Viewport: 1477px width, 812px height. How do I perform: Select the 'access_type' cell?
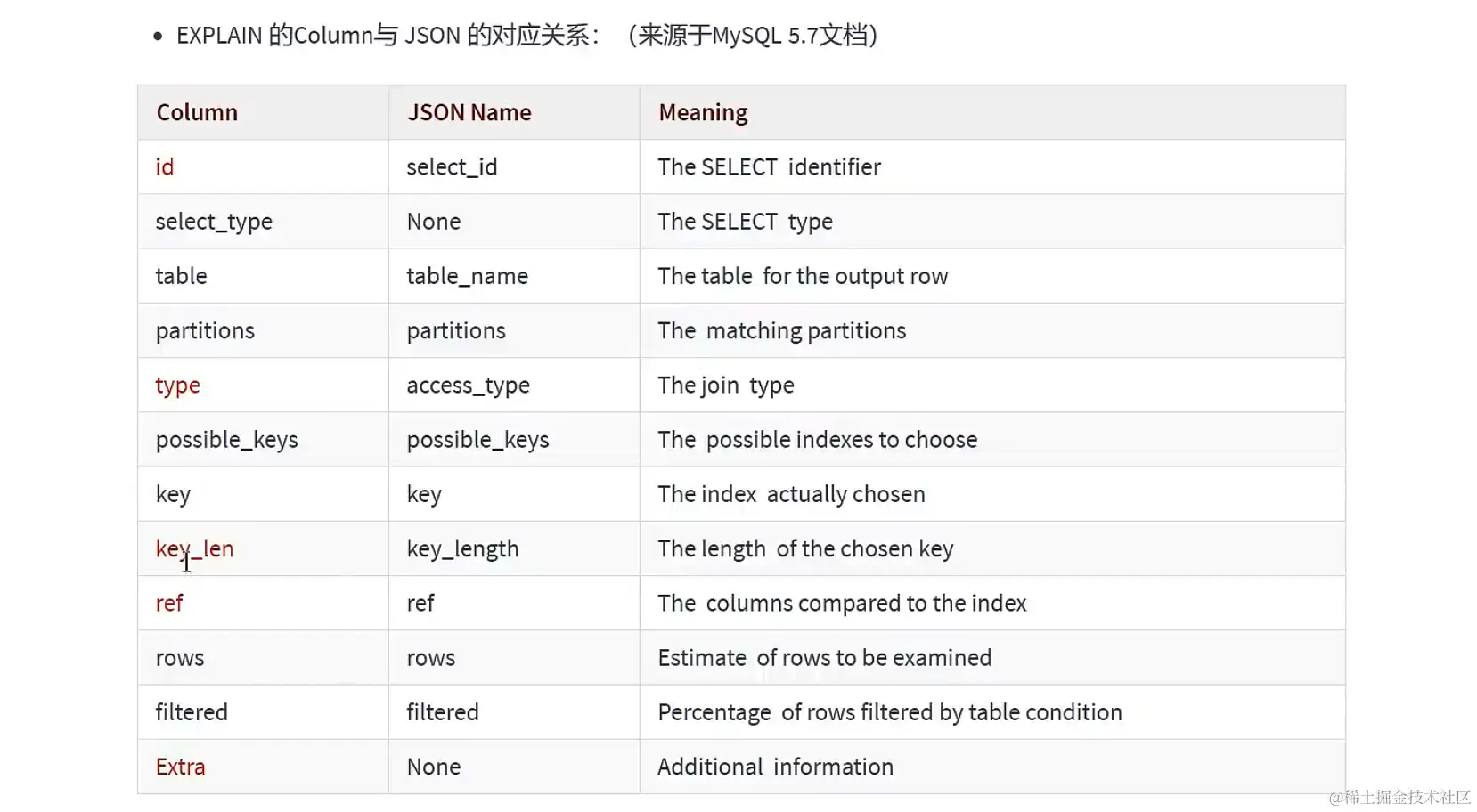(469, 386)
